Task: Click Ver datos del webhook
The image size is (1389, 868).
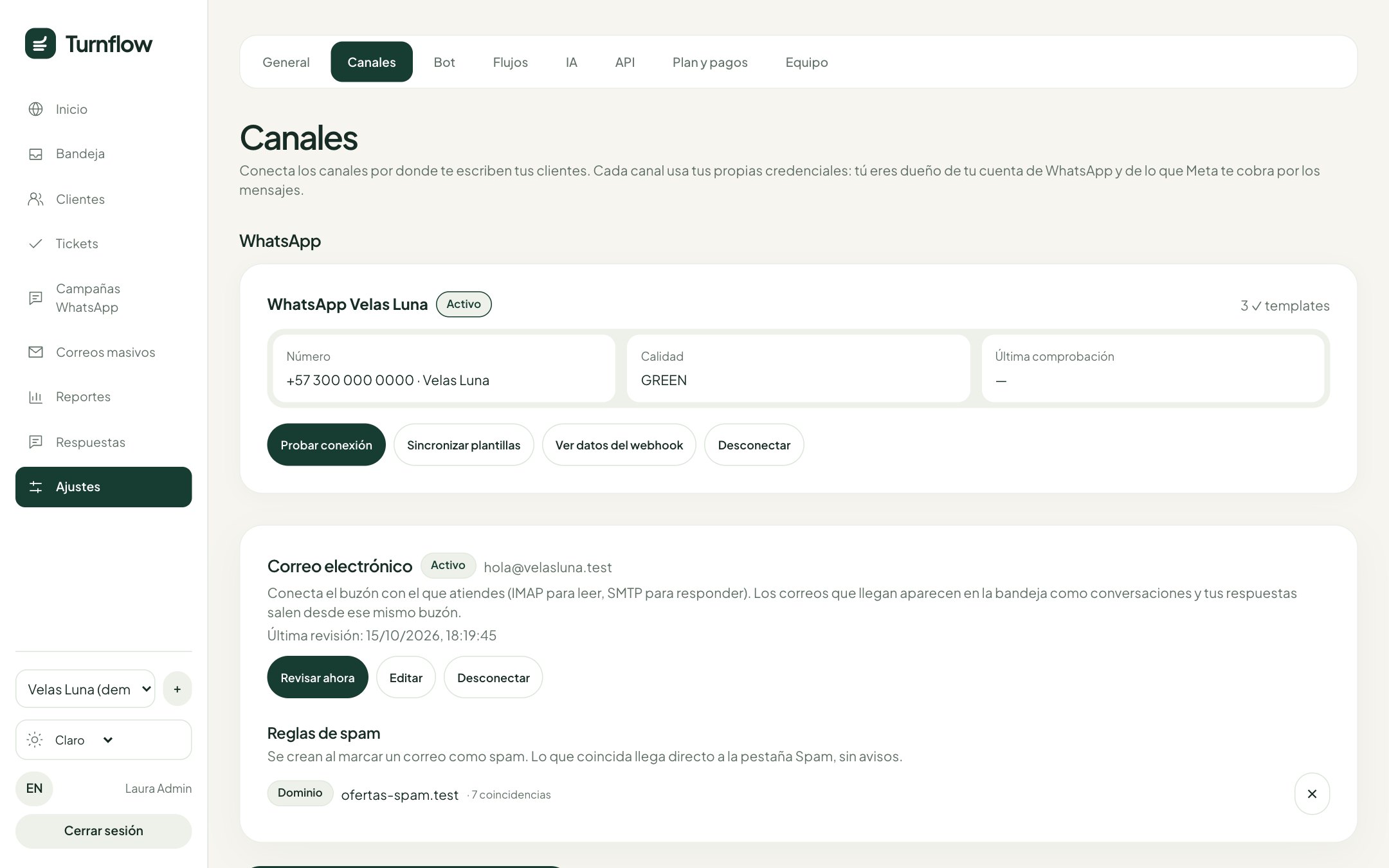Action: click(619, 445)
